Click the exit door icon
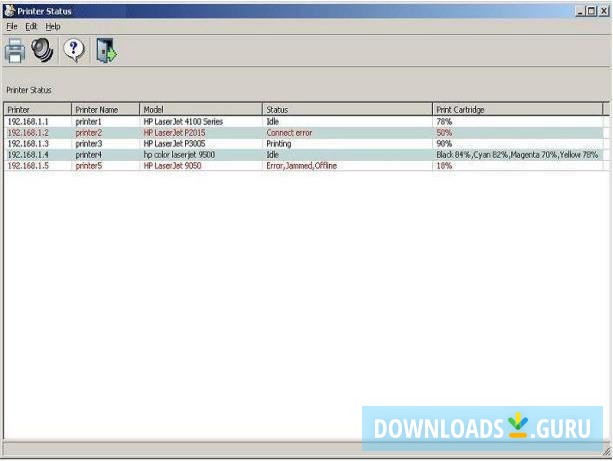Viewport: 613px width, 461px height. 107,50
